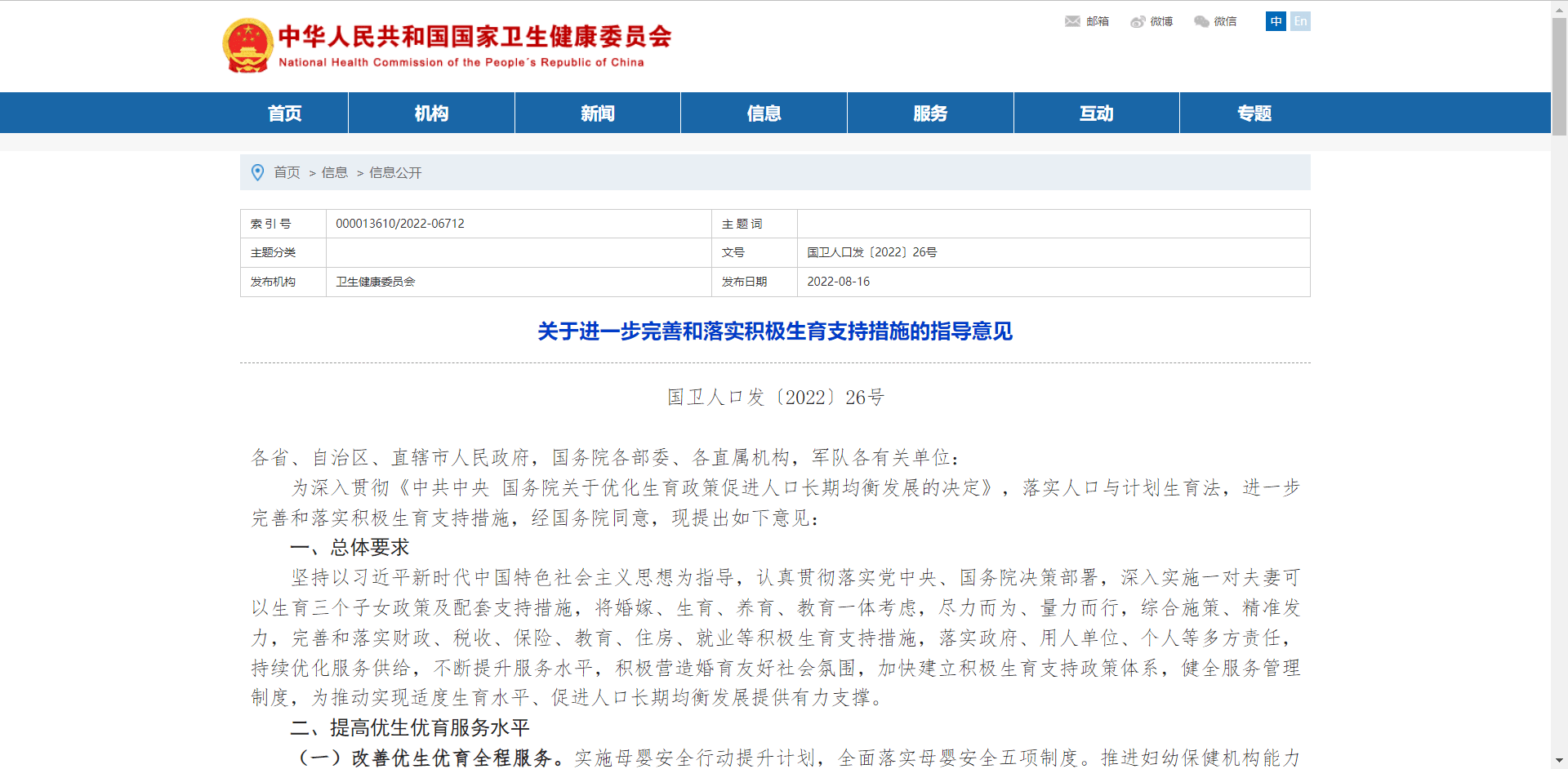The image size is (1568, 769).
Task: Select index number 000013610/2022-06712
Action: click(x=400, y=224)
